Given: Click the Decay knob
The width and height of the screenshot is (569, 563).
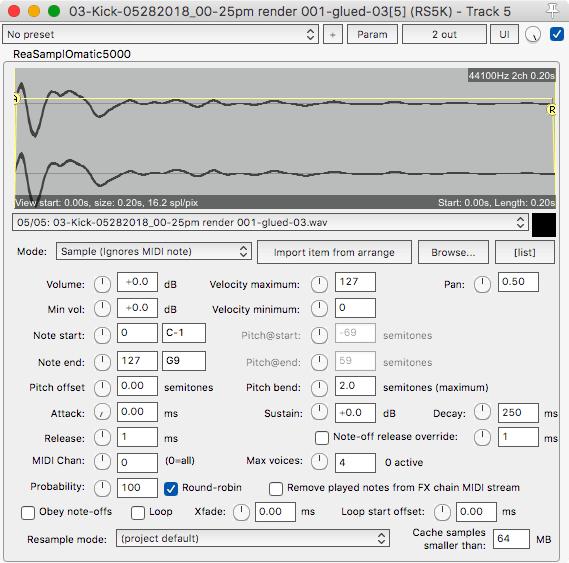Looking at the screenshot, I should [x=482, y=412].
